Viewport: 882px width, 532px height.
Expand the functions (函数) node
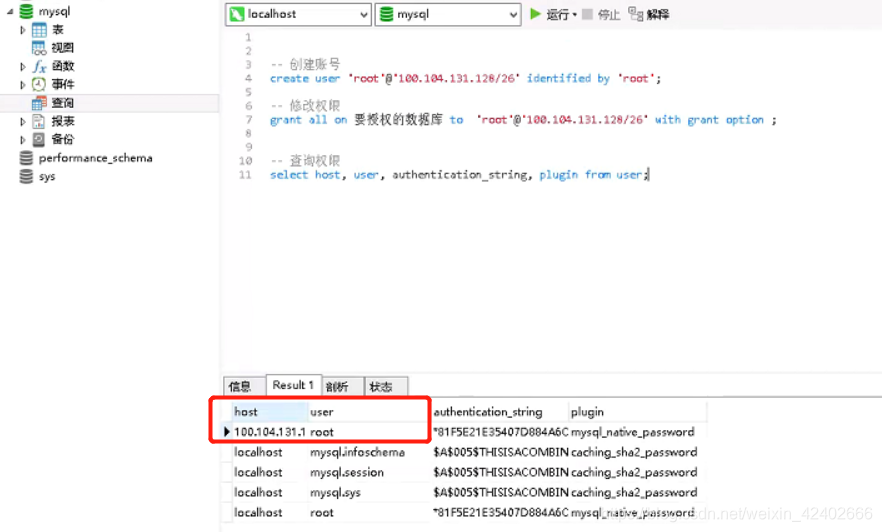(x=22, y=66)
